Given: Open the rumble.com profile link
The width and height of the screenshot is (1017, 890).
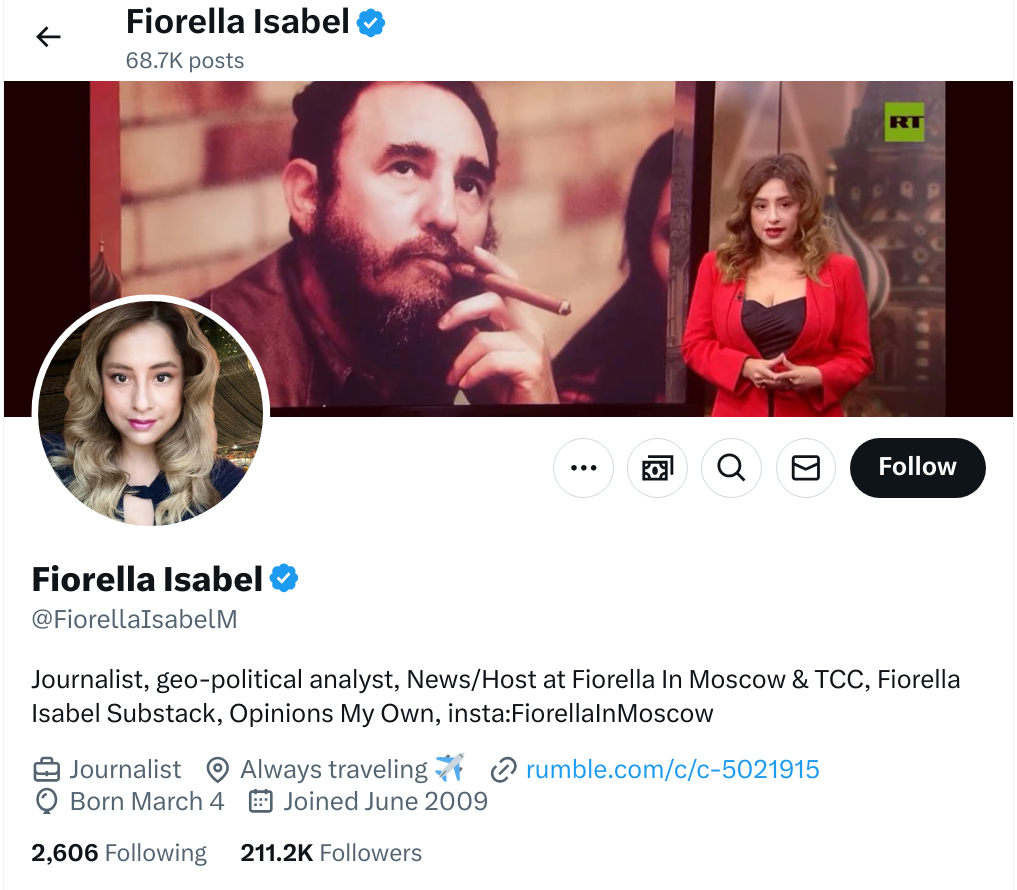Looking at the screenshot, I should click(672, 769).
